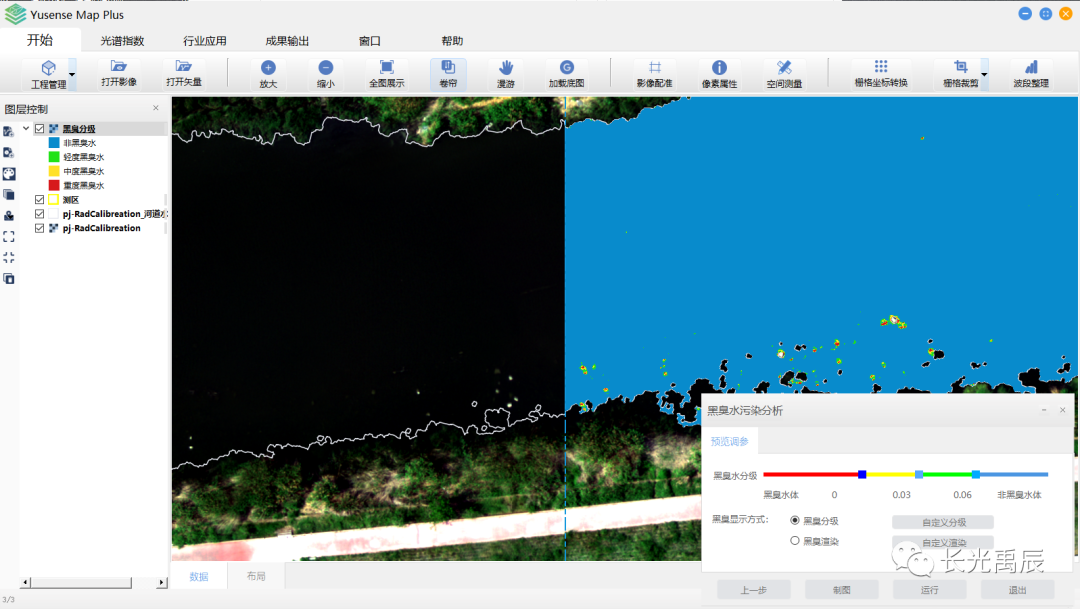Toggle the 测区 layer checkbox
1080x609 pixels.
[40, 200]
